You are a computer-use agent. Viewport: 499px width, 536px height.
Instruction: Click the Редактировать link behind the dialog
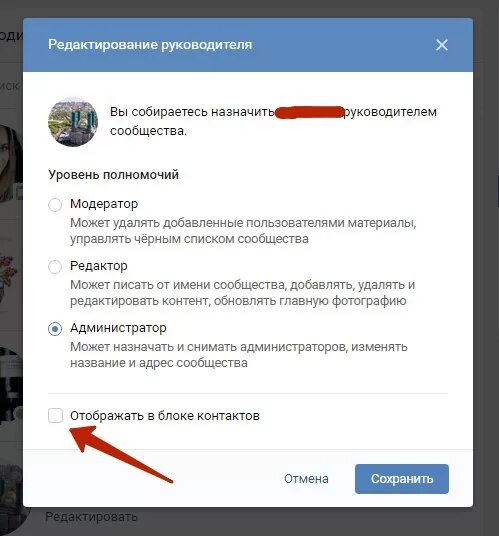(x=91, y=517)
